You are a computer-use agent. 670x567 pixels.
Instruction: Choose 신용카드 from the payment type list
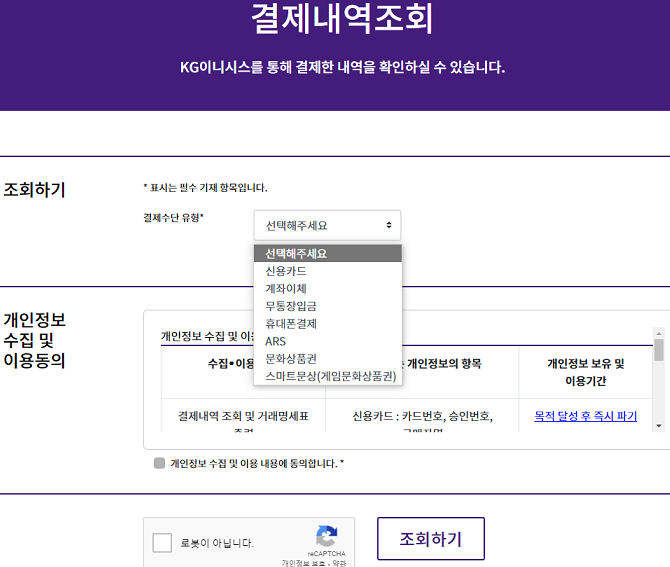[x=328, y=271]
